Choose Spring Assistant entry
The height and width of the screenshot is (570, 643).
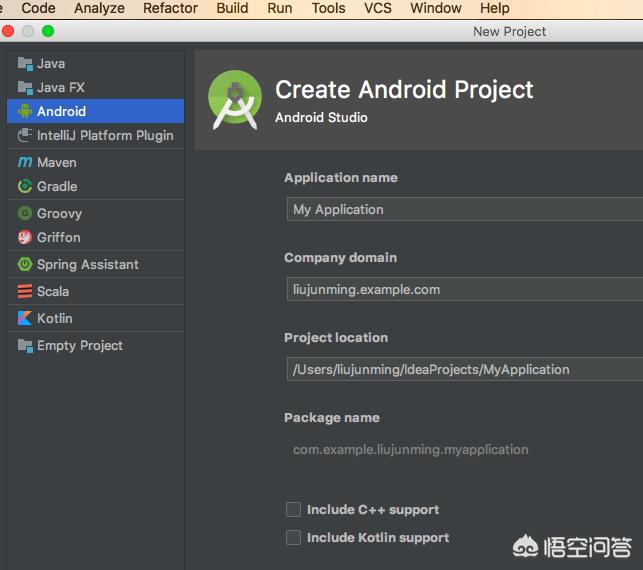96,264
